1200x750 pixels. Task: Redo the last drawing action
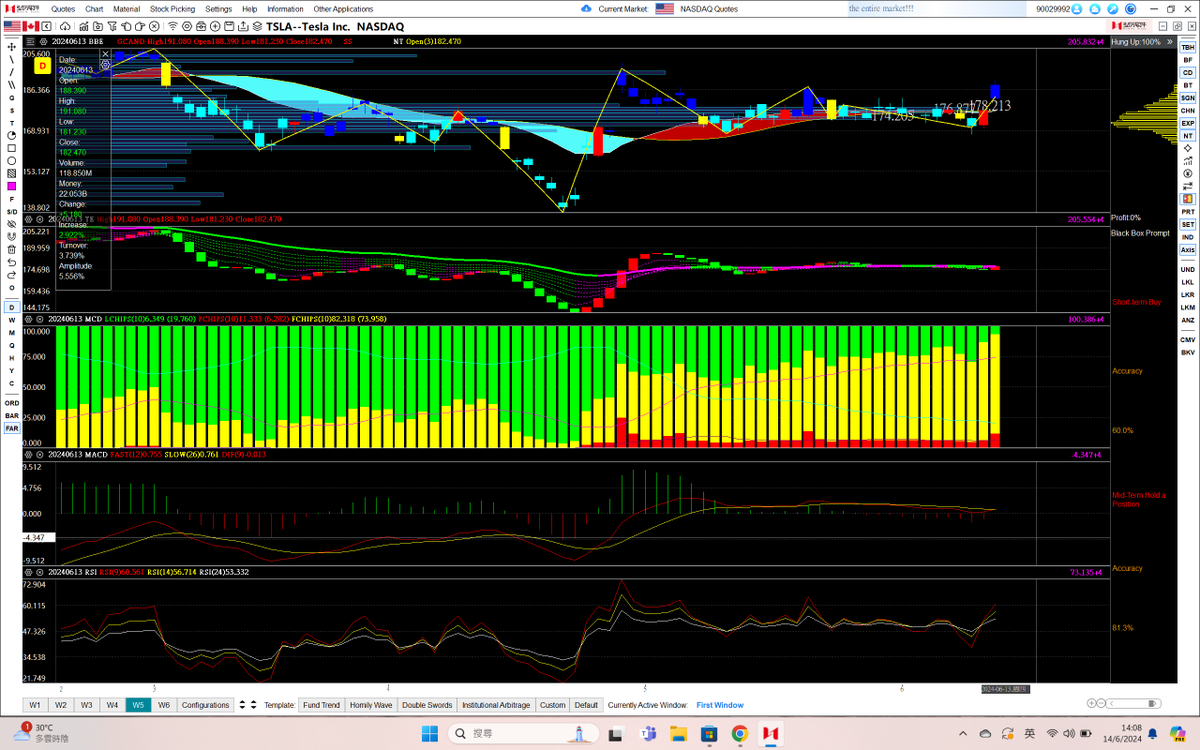pyautogui.click(x=12, y=274)
